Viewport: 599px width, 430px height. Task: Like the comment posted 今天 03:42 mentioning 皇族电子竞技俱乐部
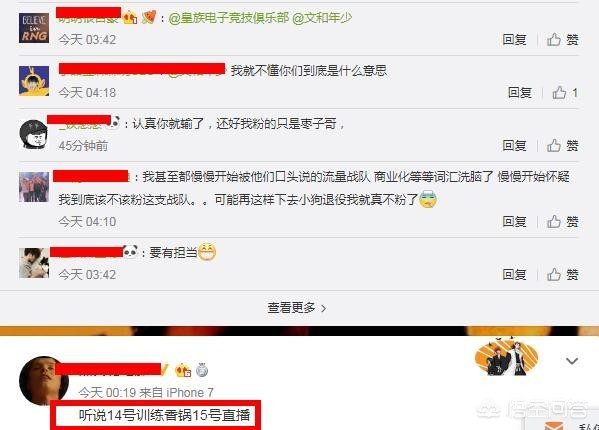(562, 39)
